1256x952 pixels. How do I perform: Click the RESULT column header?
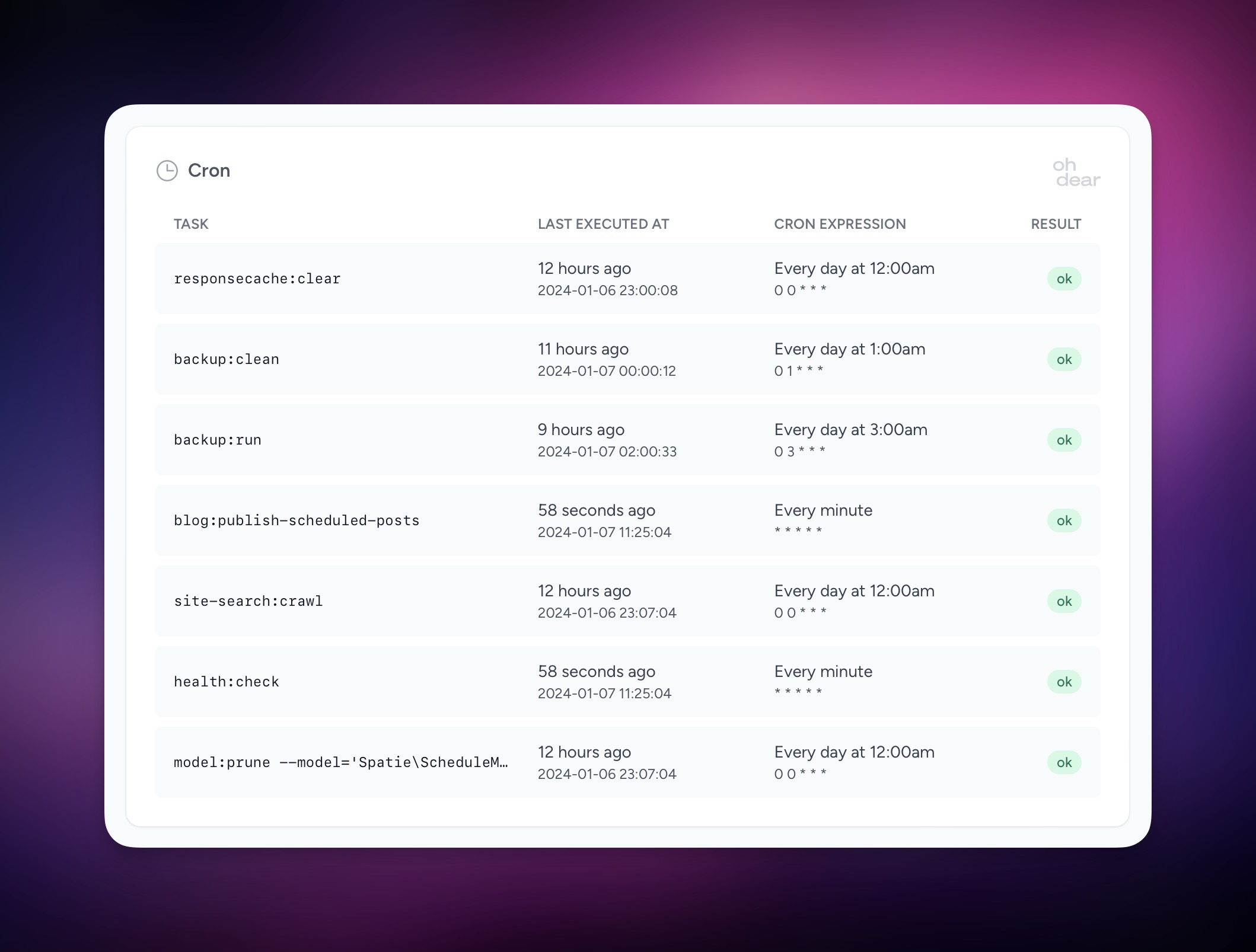click(1056, 224)
